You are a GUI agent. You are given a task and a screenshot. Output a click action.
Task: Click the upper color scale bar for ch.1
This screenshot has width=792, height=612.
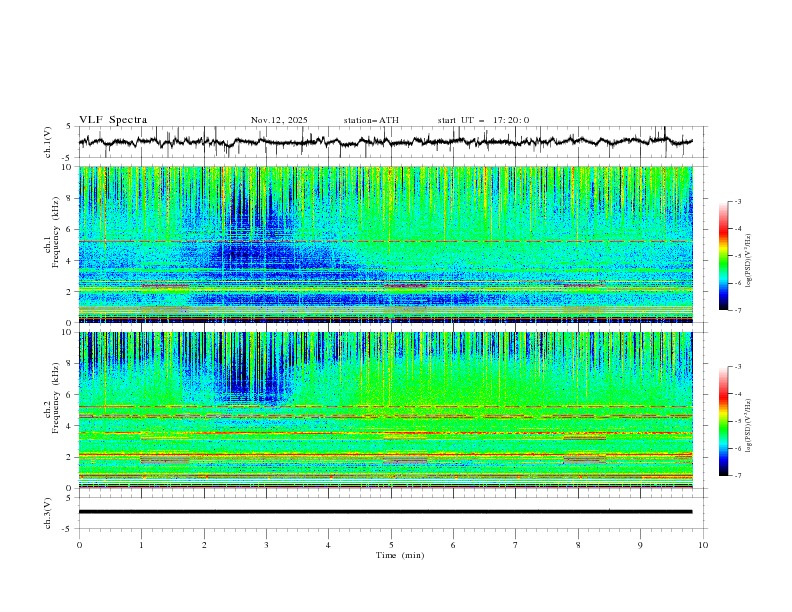pos(723,255)
